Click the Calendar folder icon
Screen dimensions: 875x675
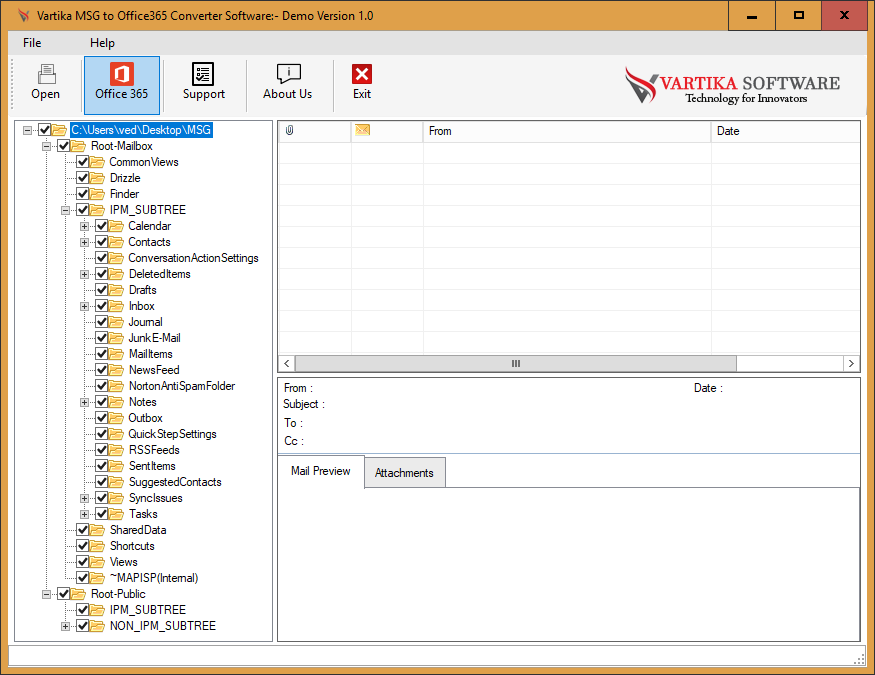(x=116, y=226)
